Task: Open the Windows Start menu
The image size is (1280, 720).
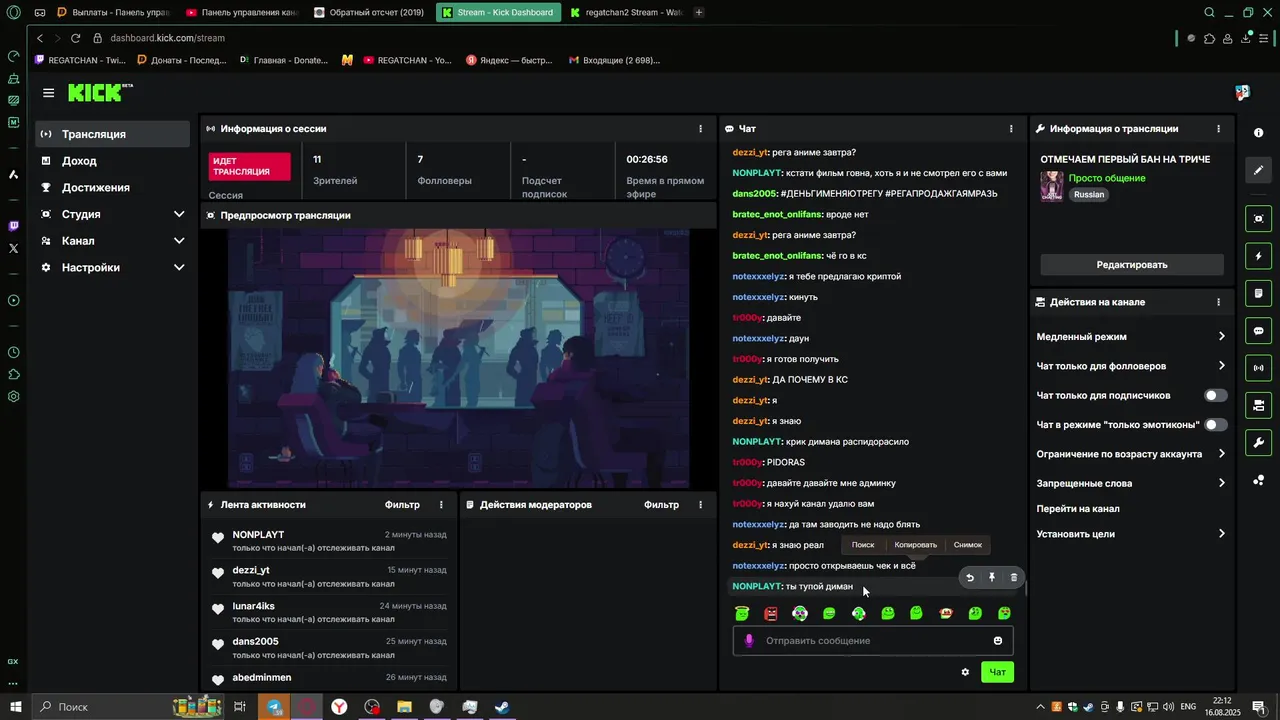Action: coord(15,707)
